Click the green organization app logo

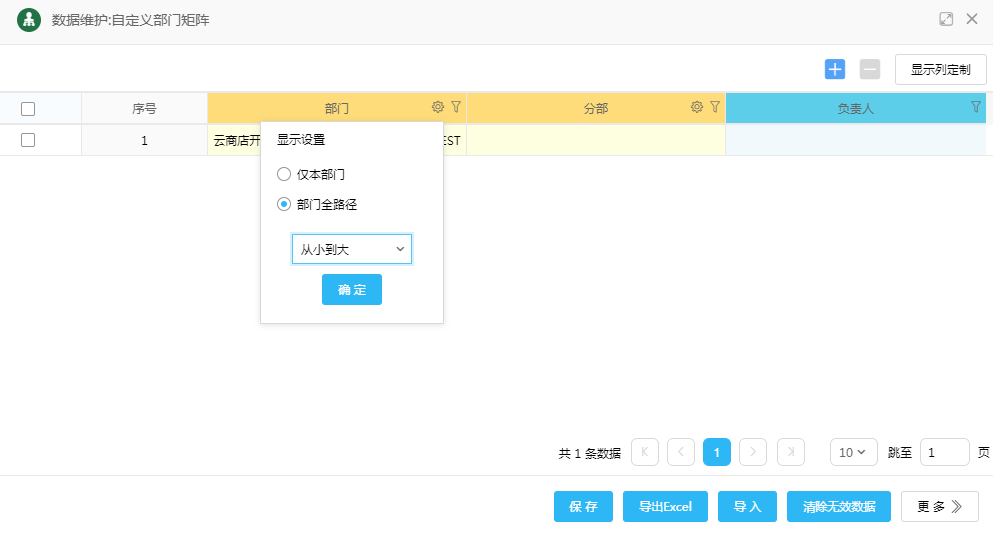(29, 20)
